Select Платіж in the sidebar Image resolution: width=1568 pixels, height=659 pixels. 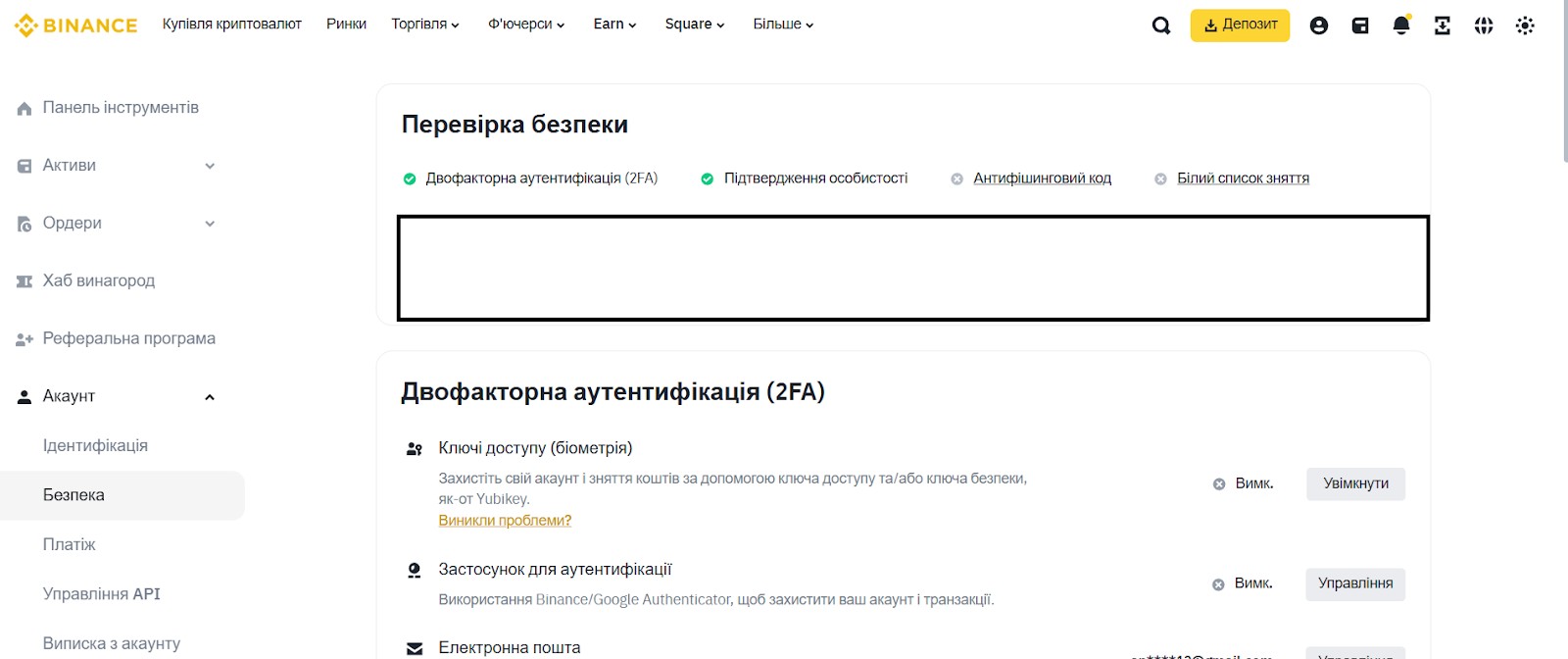[x=70, y=544]
